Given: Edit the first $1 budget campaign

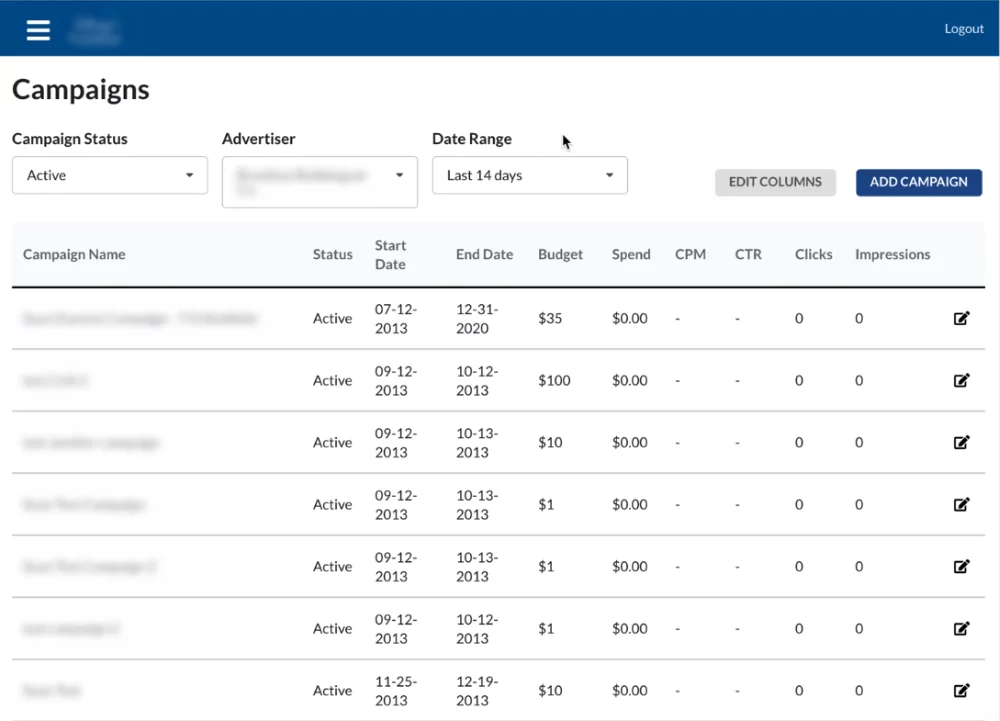Looking at the screenshot, I should tap(961, 504).
